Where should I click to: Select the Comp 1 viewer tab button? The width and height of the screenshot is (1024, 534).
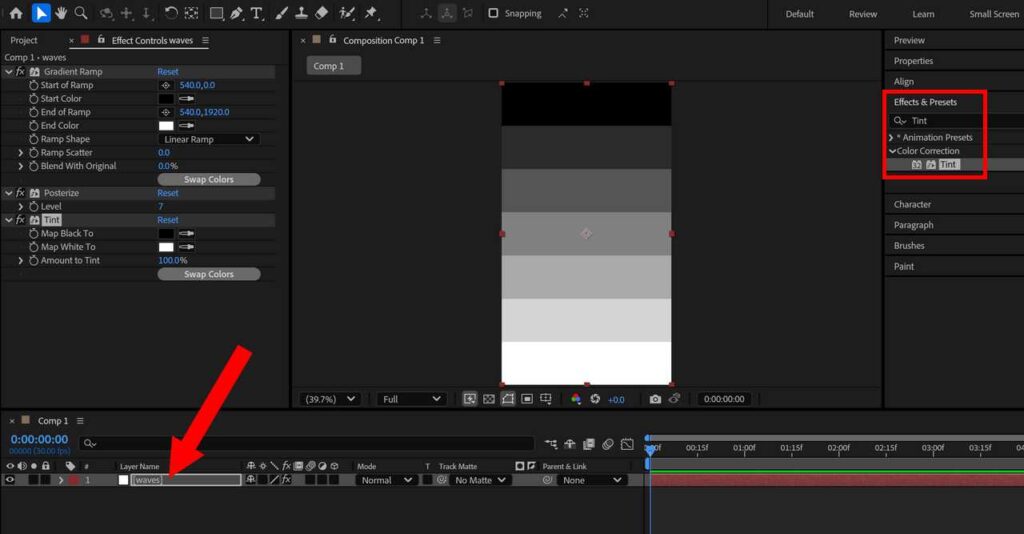click(x=334, y=66)
